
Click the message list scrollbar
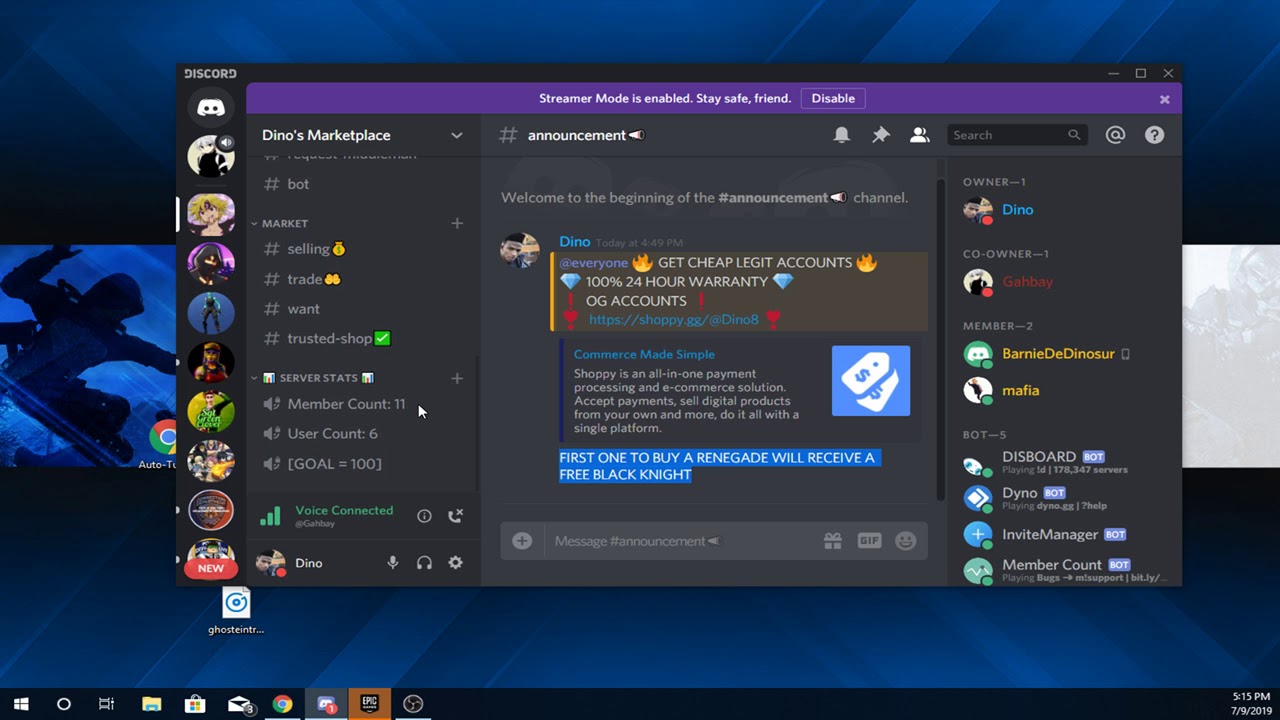coord(939,338)
